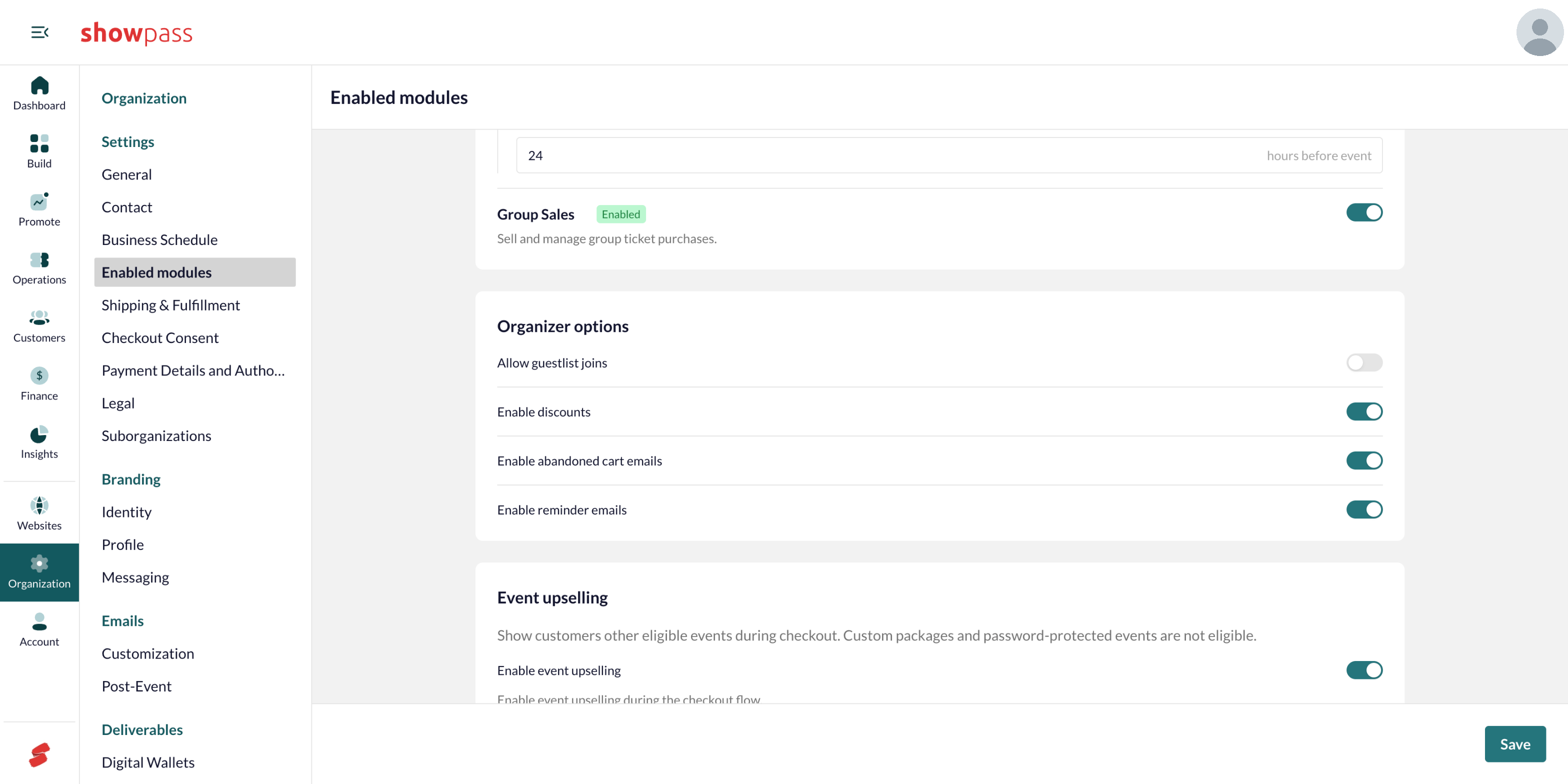Open the Operations section

point(39,268)
